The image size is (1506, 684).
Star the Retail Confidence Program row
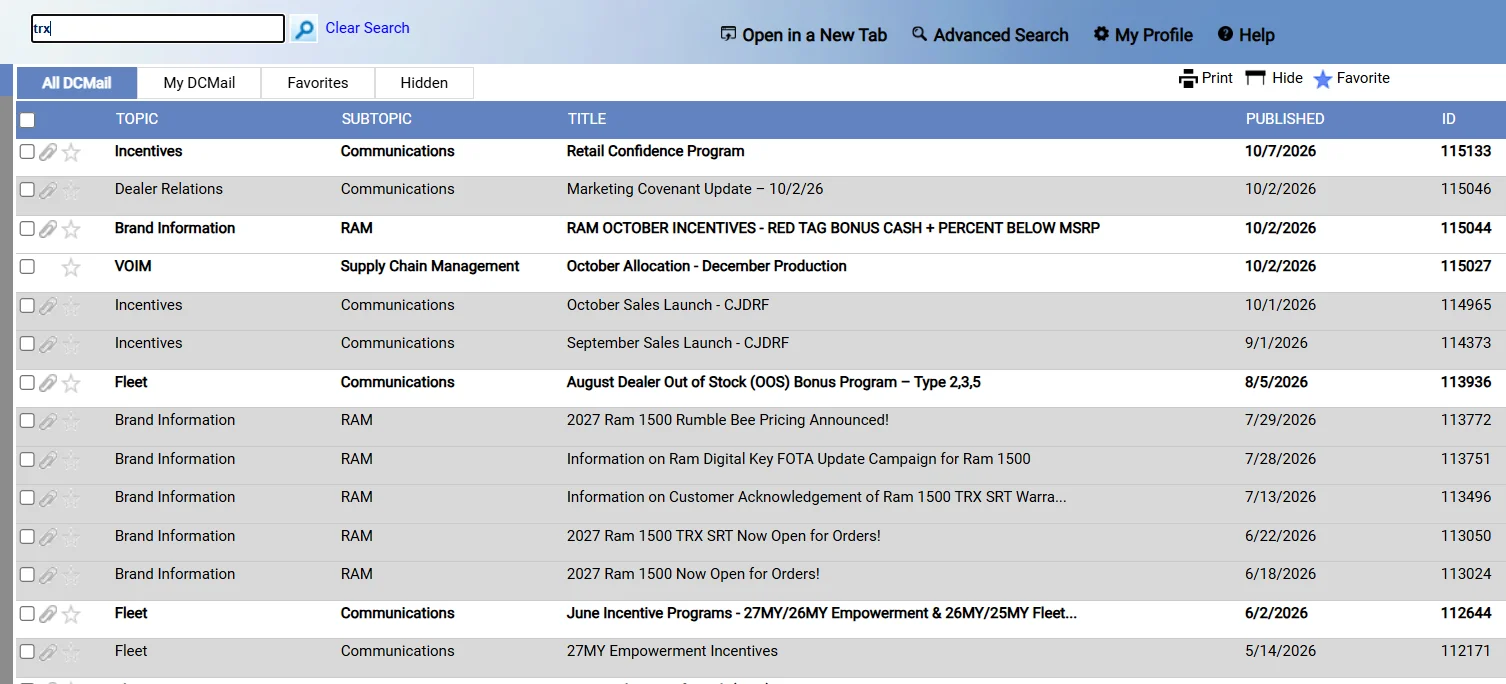click(x=71, y=152)
